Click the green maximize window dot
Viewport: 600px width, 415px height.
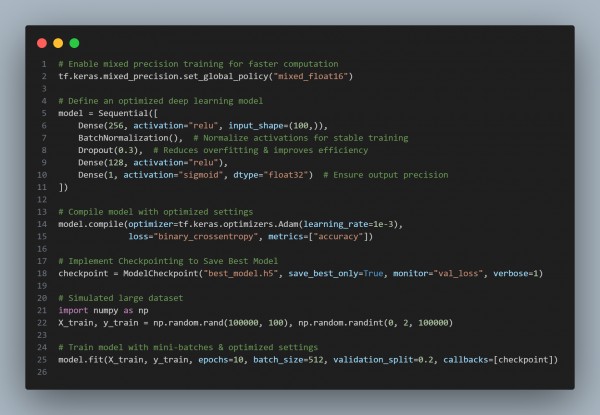click(74, 43)
